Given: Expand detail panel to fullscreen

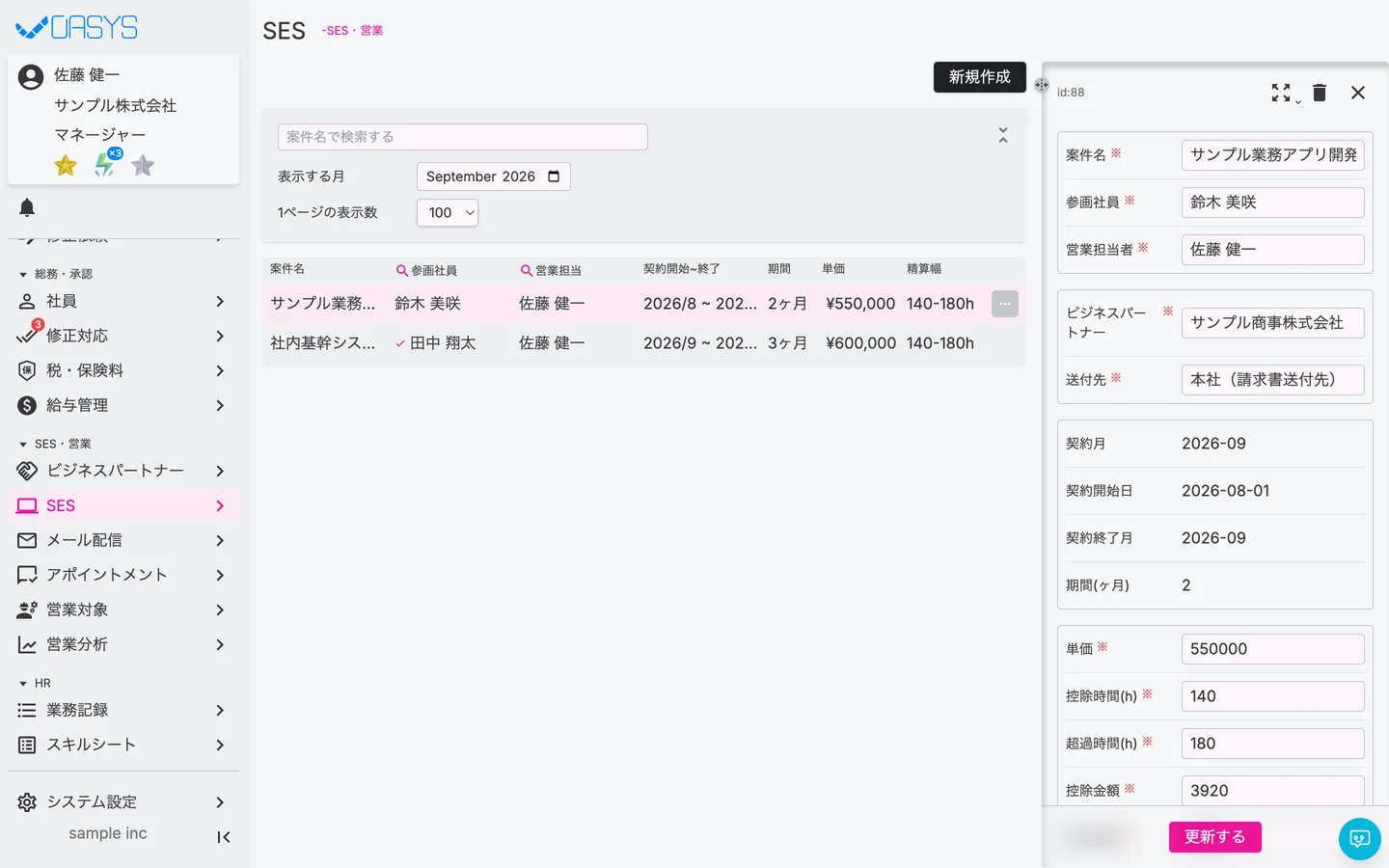Looking at the screenshot, I should [1281, 93].
